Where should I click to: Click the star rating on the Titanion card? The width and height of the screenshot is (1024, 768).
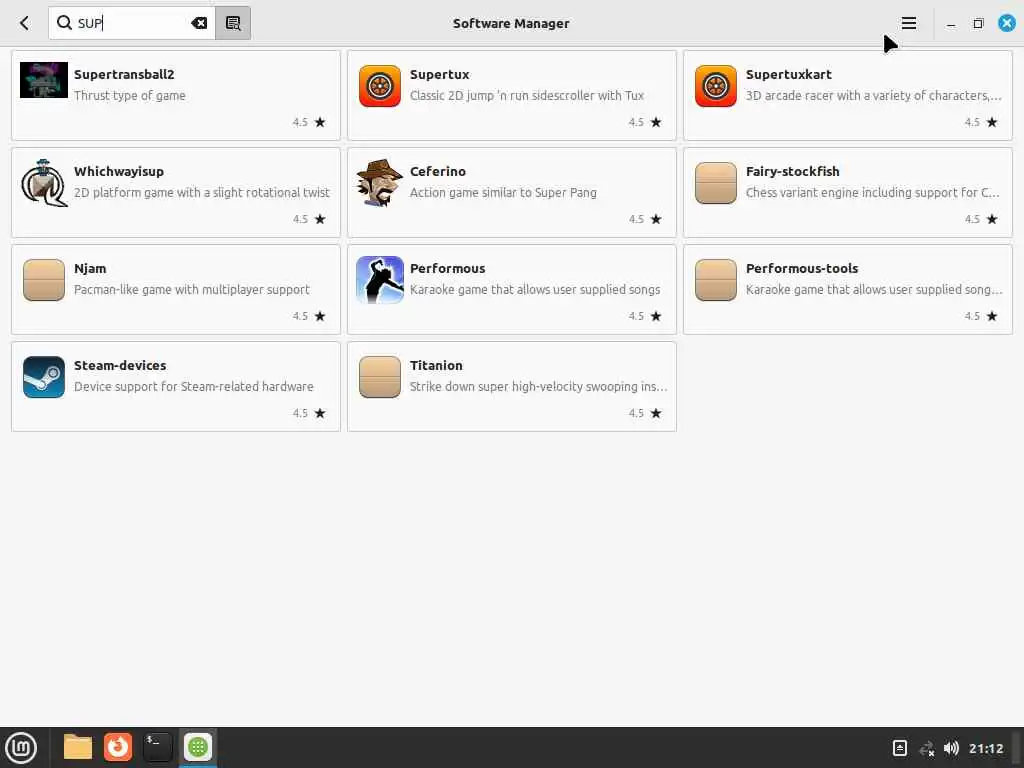tap(656, 413)
